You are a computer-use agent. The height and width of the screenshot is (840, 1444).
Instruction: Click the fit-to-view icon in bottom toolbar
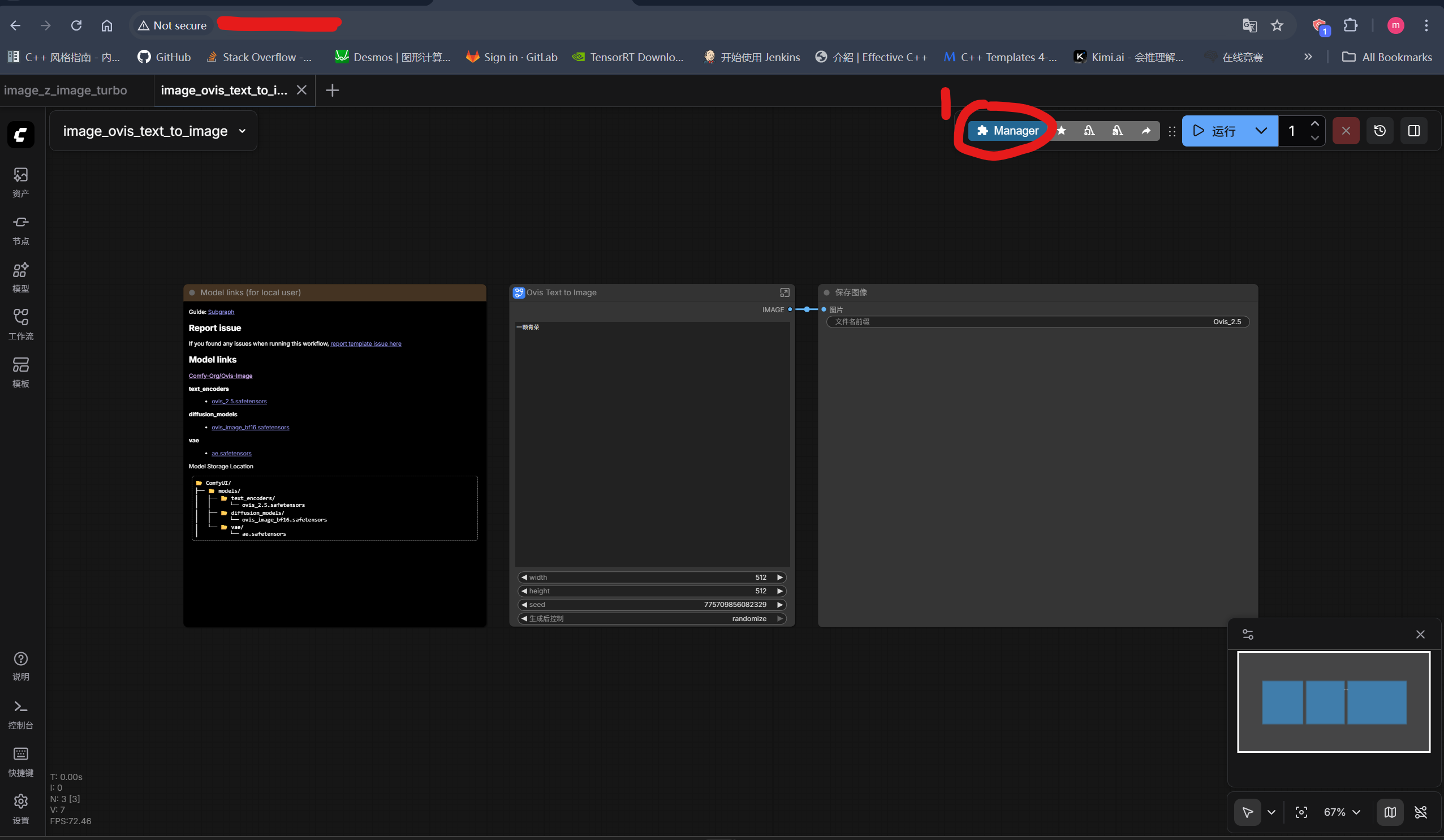tap(1301, 812)
